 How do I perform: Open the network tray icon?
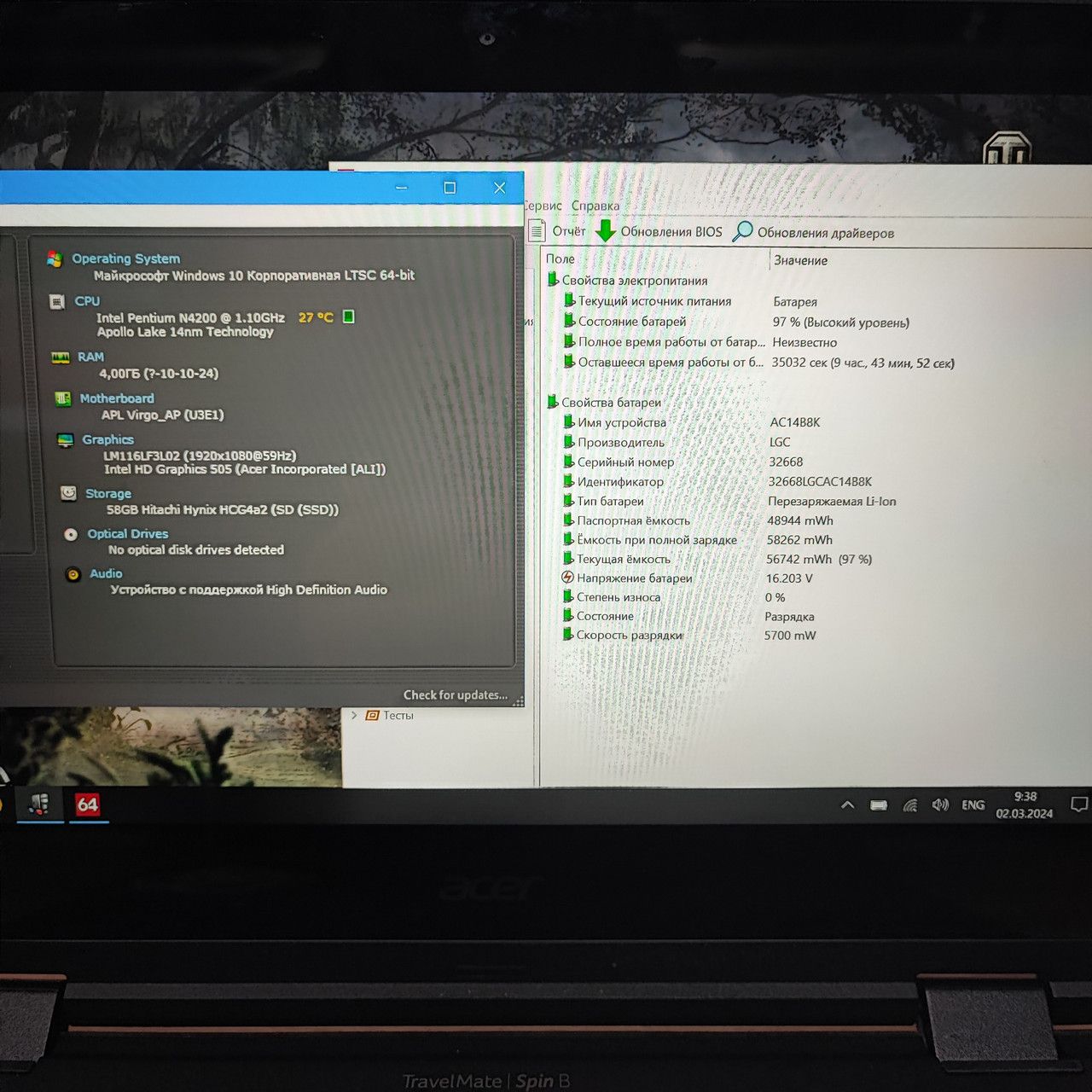[x=910, y=805]
